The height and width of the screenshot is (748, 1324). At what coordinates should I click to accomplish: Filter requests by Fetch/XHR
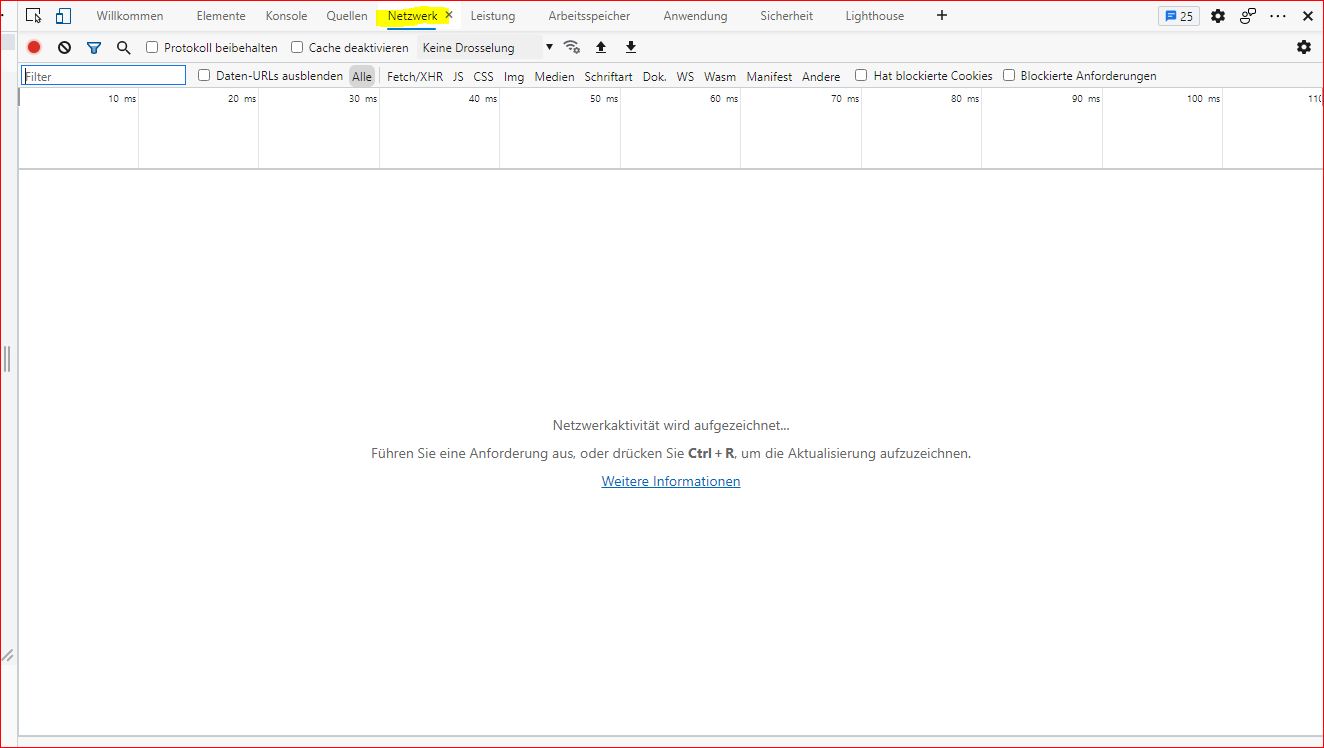click(x=415, y=76)
